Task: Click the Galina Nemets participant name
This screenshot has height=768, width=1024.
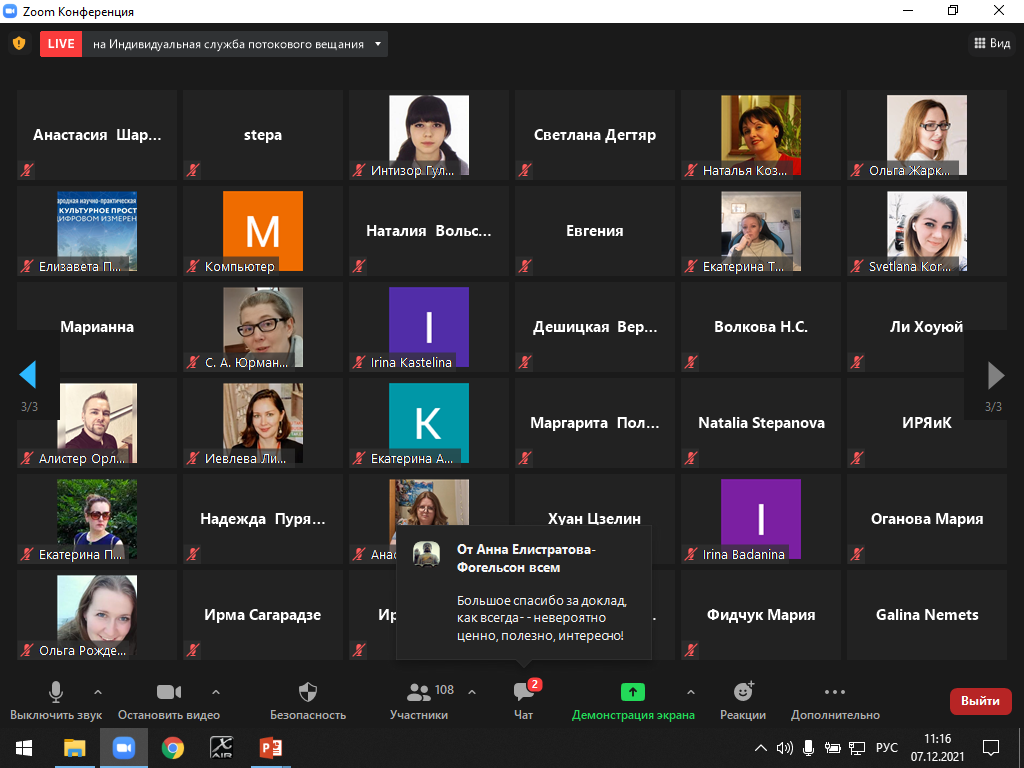Action: click(x=927, y=615)
